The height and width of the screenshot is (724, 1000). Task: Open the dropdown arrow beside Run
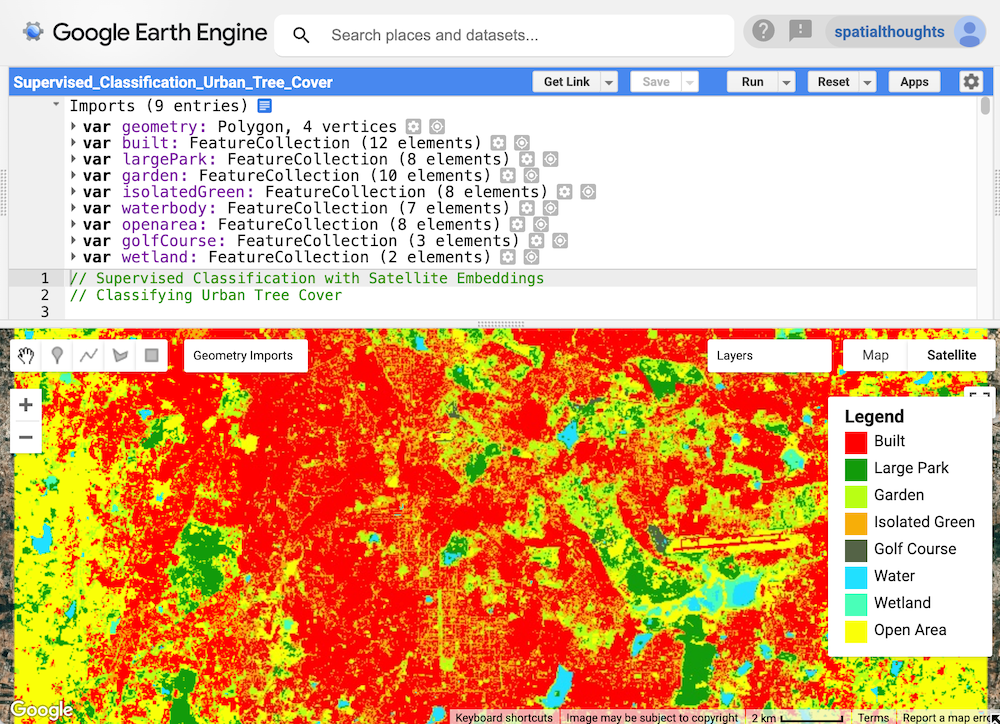click(787, 82)
